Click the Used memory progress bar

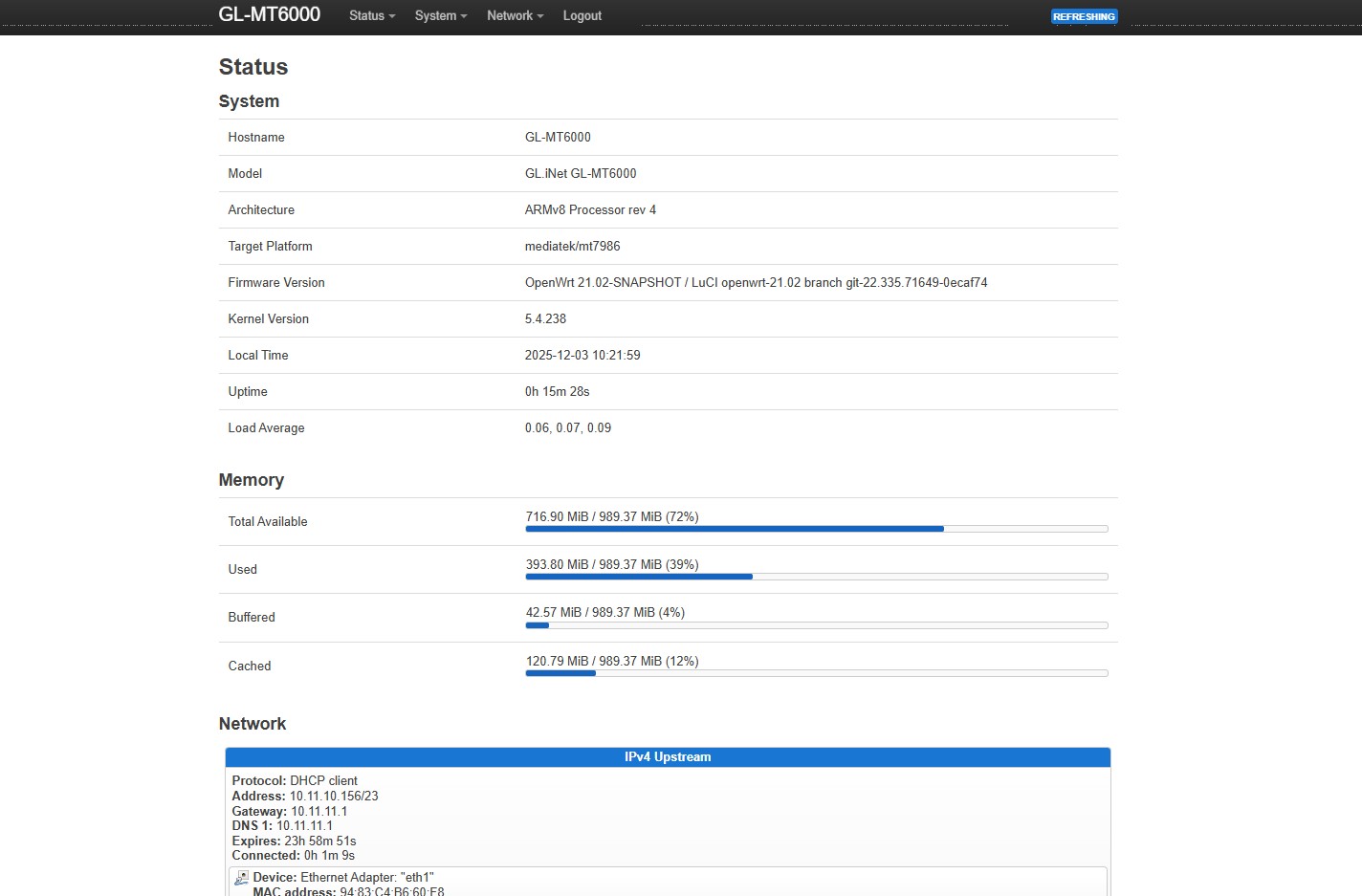point(816,577)
